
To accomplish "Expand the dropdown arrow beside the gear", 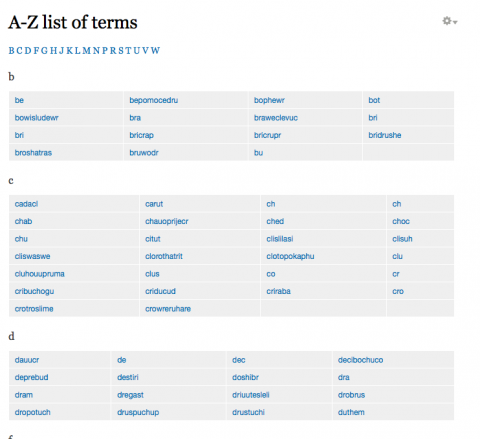I will pos(455,22).
